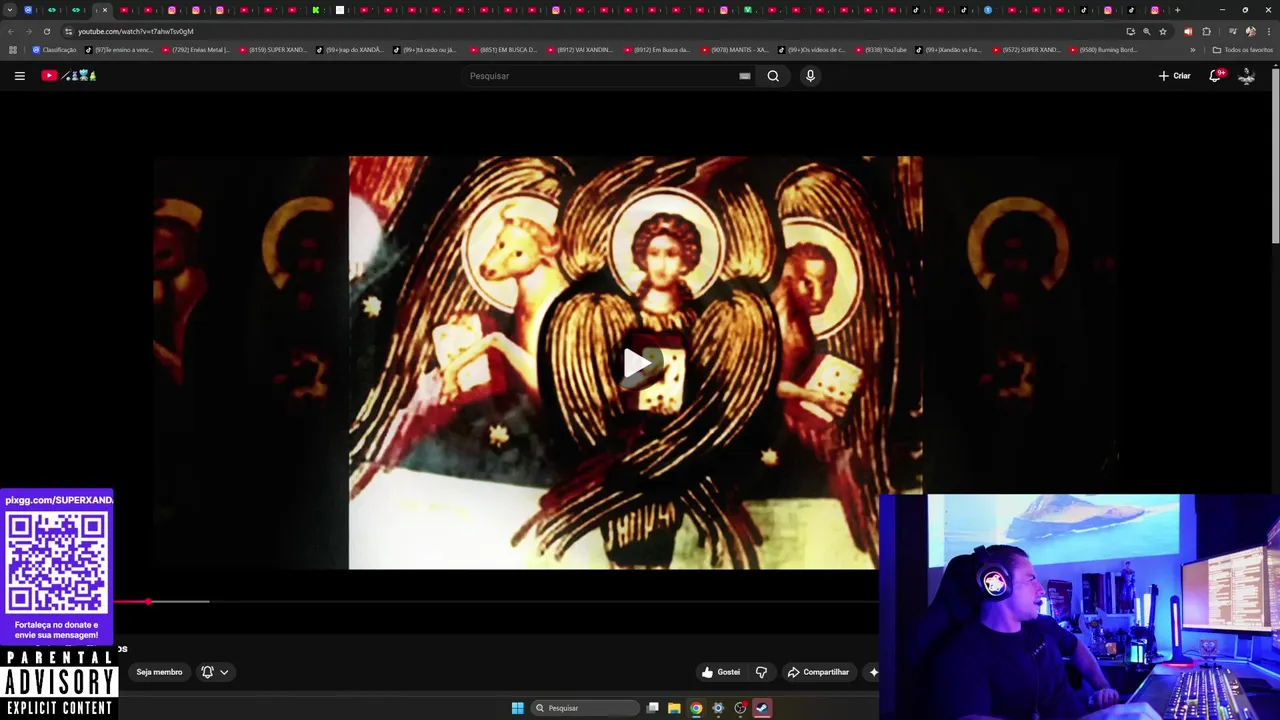Open Burning Bord bookmark
The height and width of the screenshot is (720, 1280).
point(1103,50)
